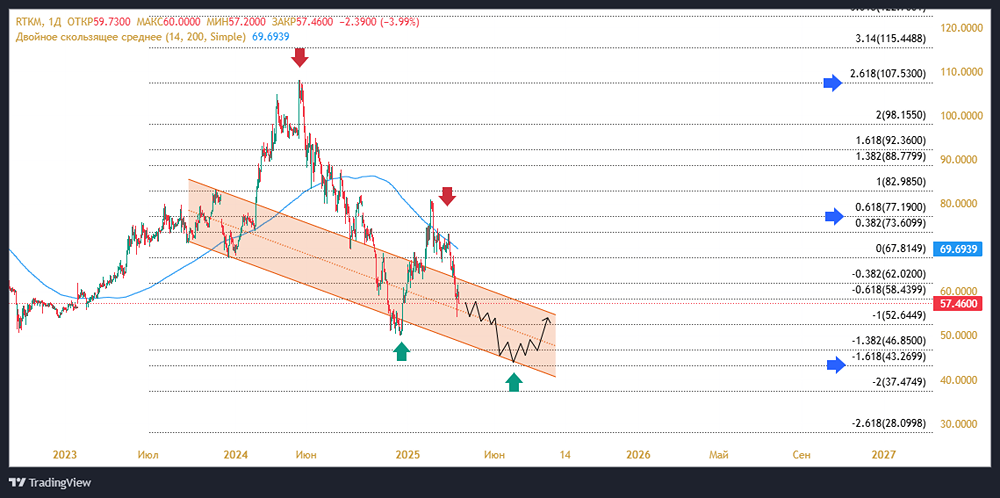The height and width of the screenshot is (498, 1000).
Task: Click the 2025 time axis label
Action: pyautogui.click(x=407, y=455)
